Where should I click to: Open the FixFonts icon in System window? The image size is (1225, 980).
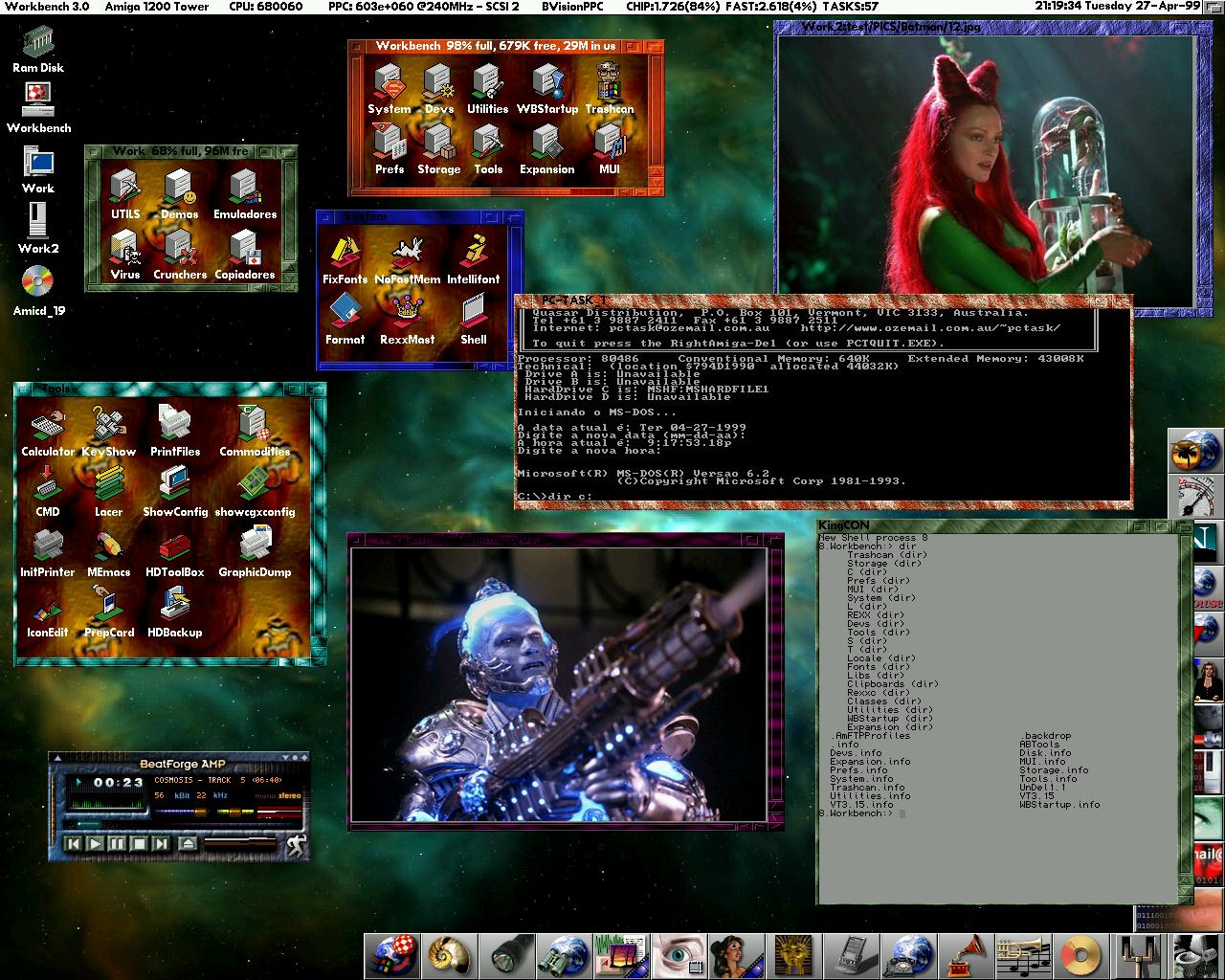[345, 258]
